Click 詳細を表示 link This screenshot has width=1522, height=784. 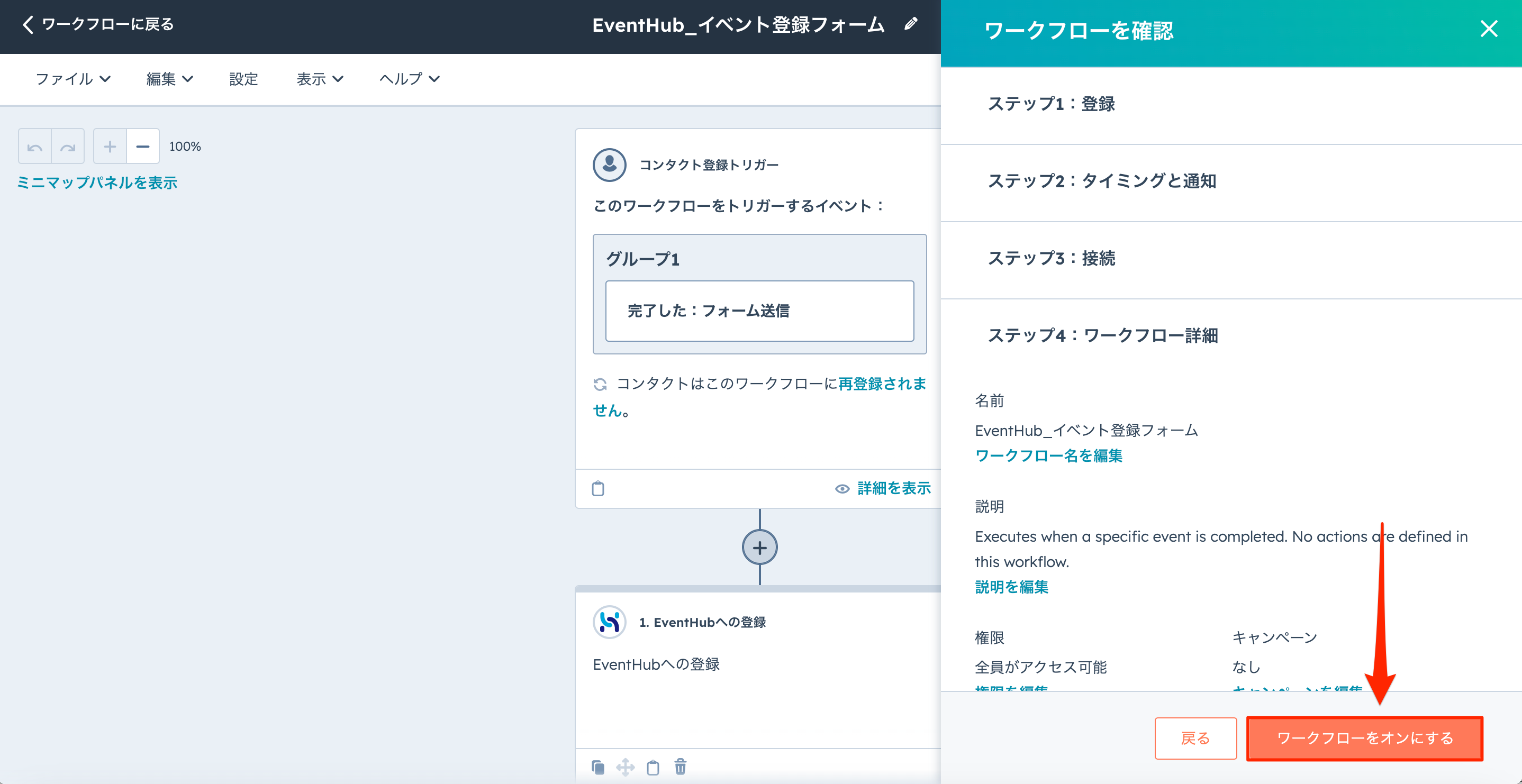click(894, 488)
